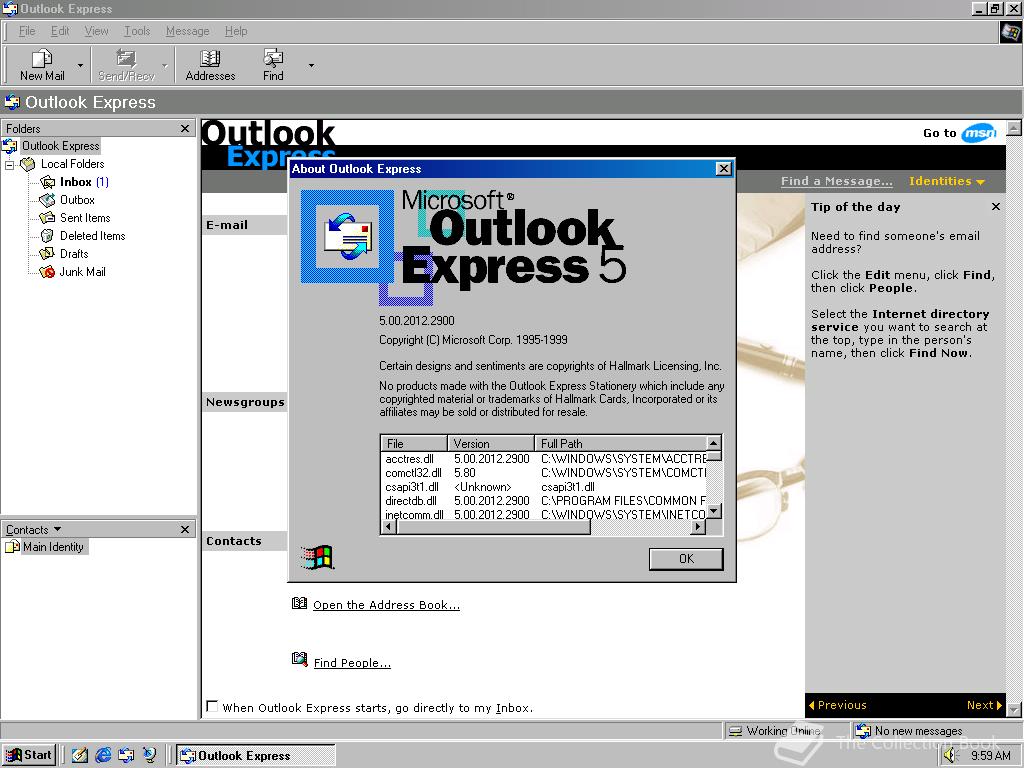Click the Go to MSN logo

pos(979,133)
